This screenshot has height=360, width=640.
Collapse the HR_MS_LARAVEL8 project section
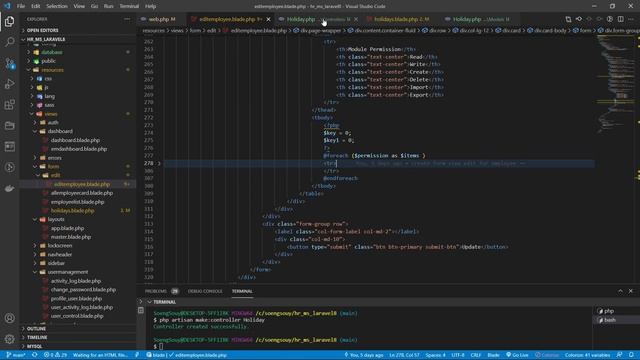pyautogui.click(x=46, y=39)
